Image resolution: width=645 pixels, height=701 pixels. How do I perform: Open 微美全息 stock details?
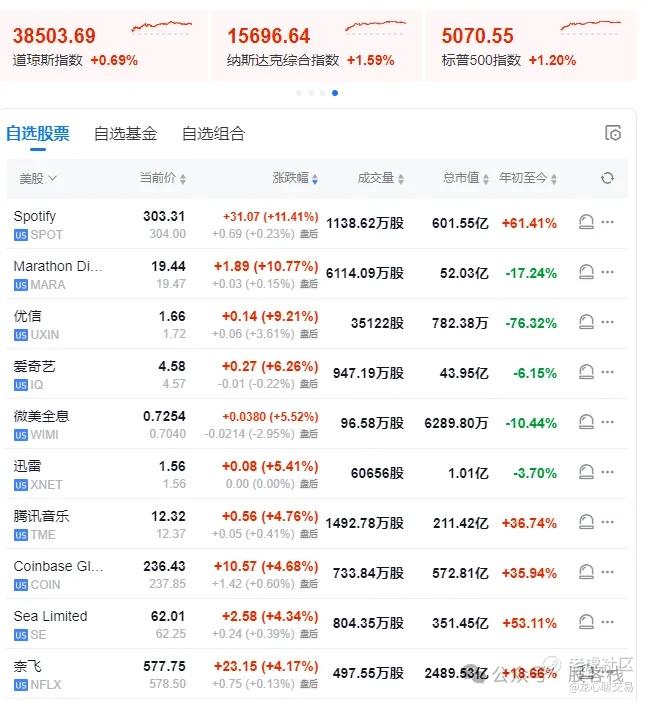pyautogui.click(x=42, y=417)
